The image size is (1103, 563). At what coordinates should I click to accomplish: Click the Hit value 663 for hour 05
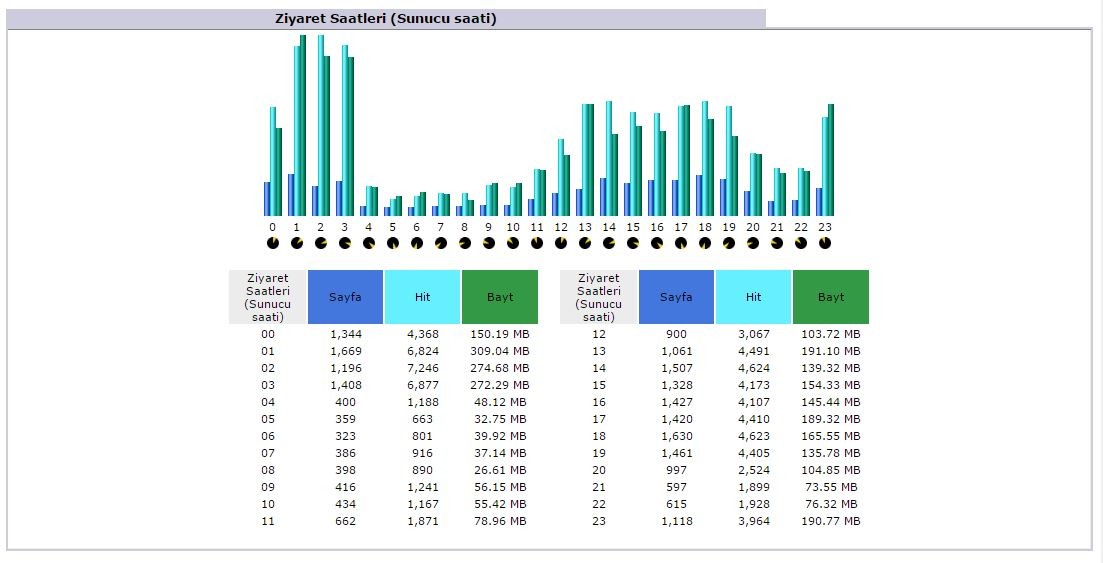point(423,419)
